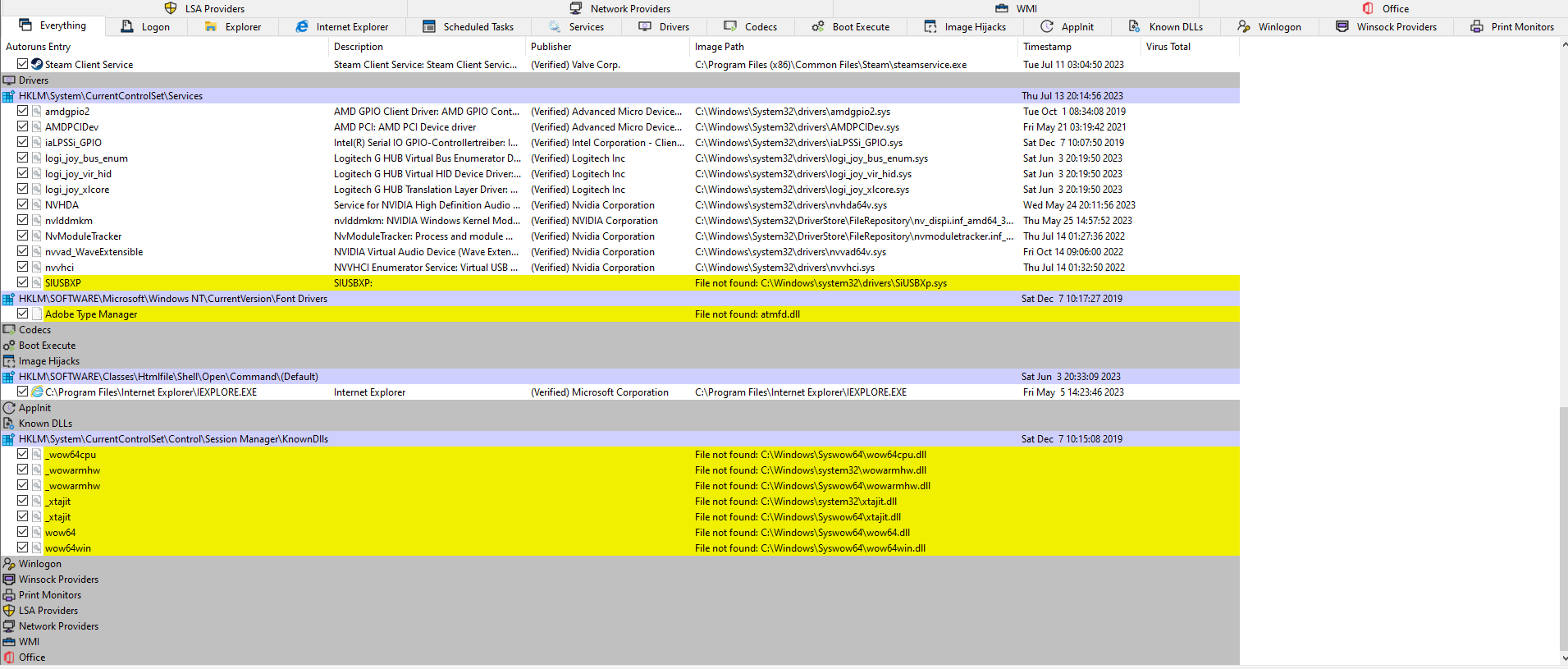Disable the SIUSBXP entry checkbox
This screenshot has height=669, width=1568.
pyautogui.click(x=23, y=282)
